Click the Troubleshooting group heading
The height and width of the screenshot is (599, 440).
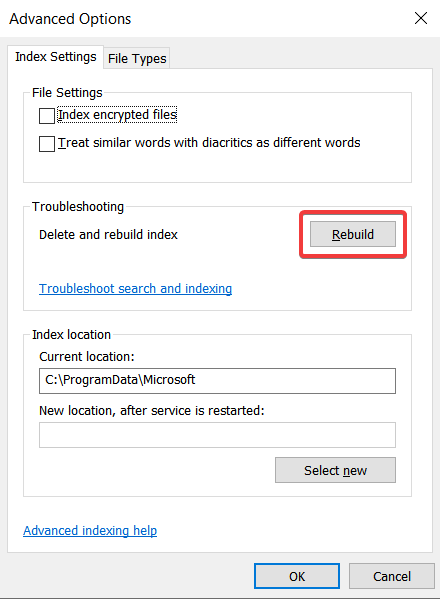click(78, 207)
